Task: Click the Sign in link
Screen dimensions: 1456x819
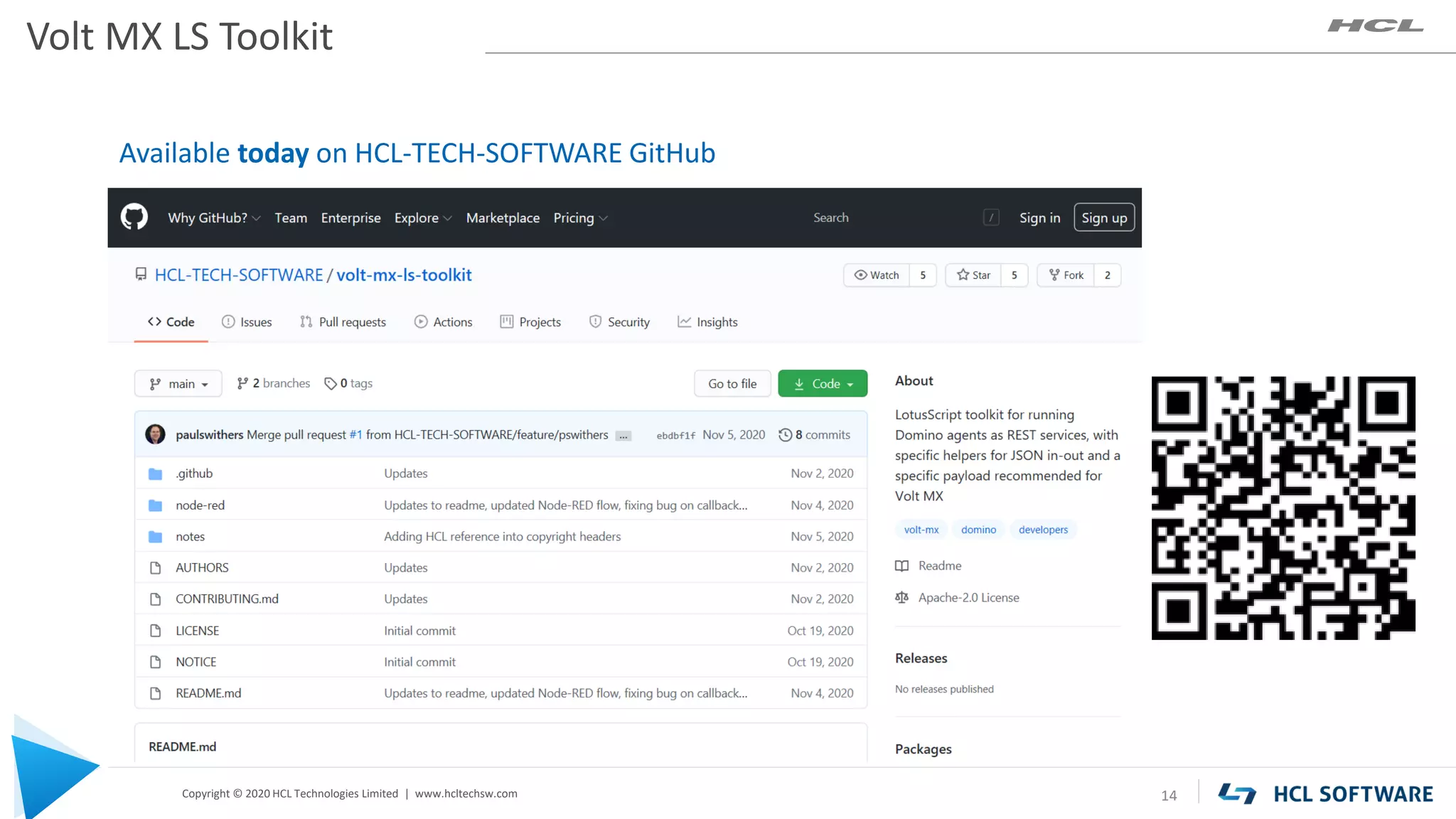Action: [1039, 218]
